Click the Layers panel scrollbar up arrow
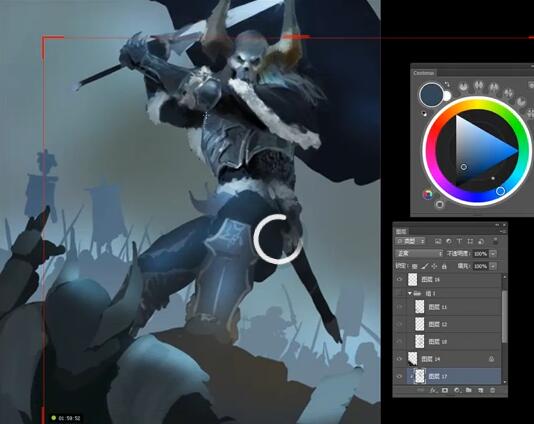 click(x=505, y=277)
